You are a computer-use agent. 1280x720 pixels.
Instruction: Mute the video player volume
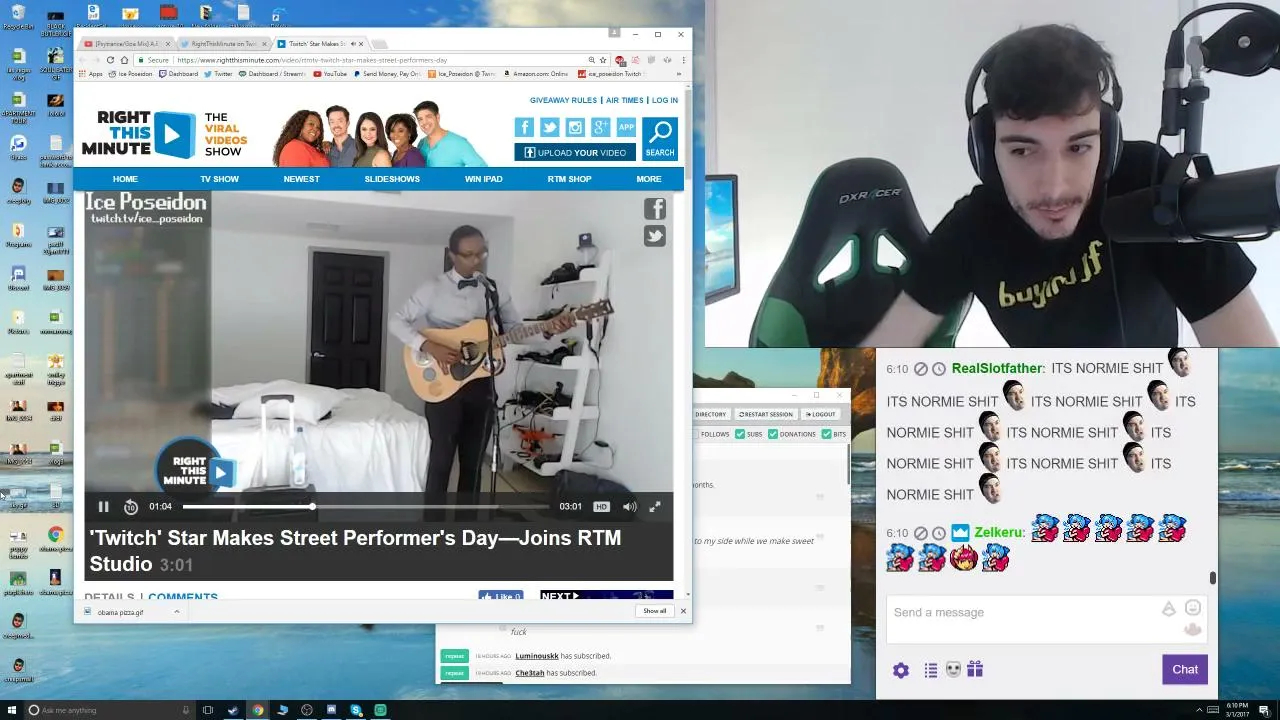629,507
